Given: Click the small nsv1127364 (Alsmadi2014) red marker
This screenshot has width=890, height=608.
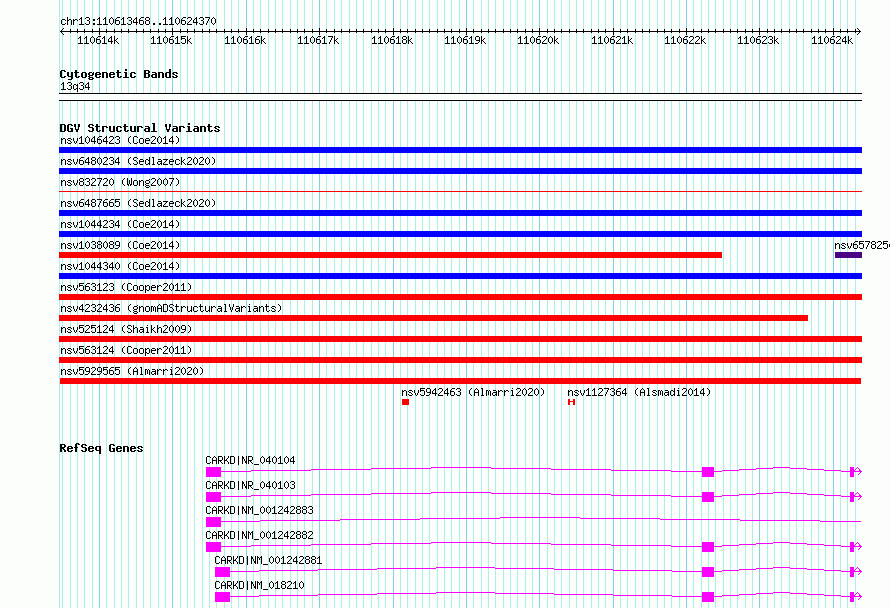Looking at the screenshot, I should coord(572,402).
